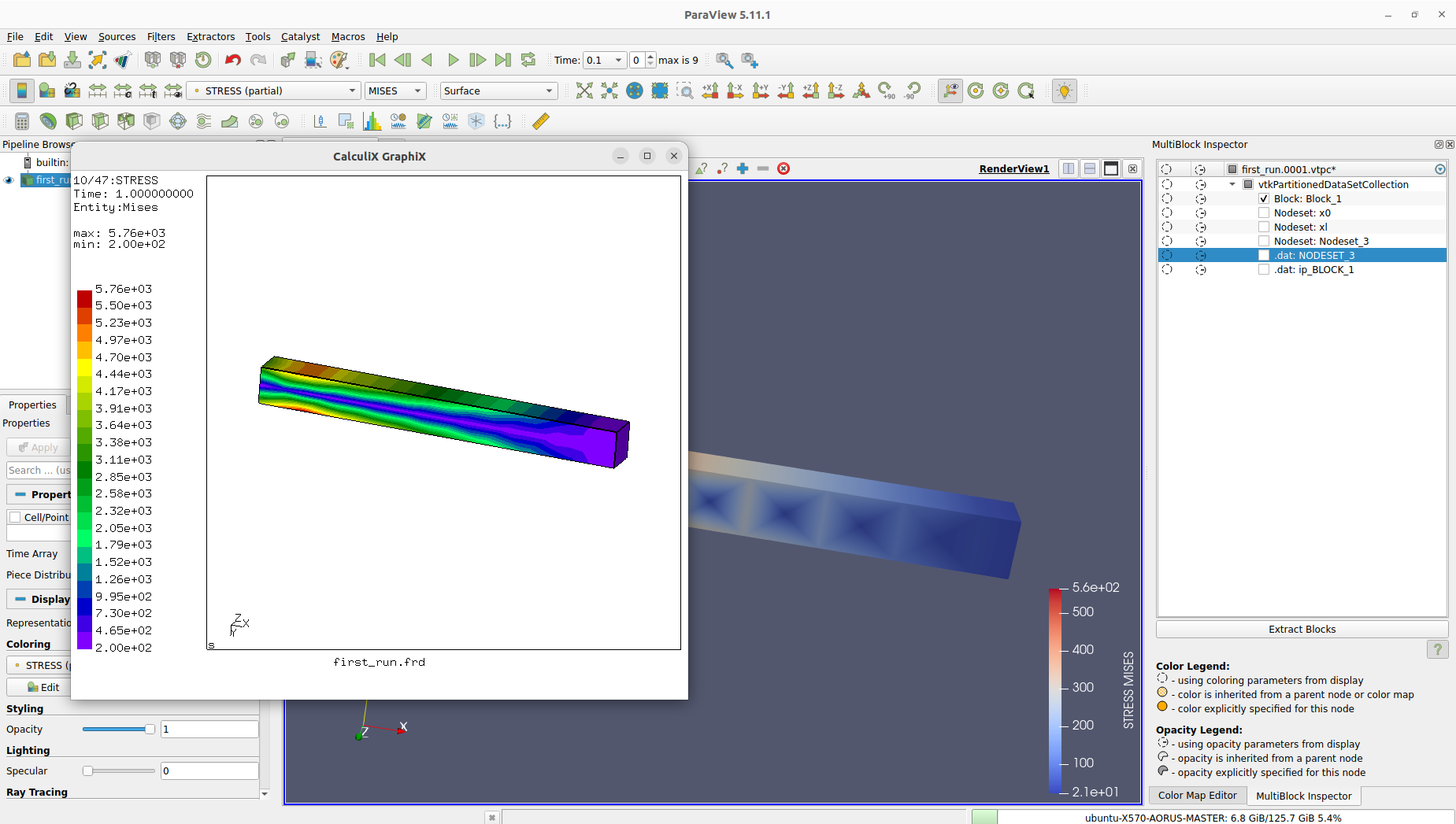
Task: Select the ruler measurement tool
Action: (541, 121)
